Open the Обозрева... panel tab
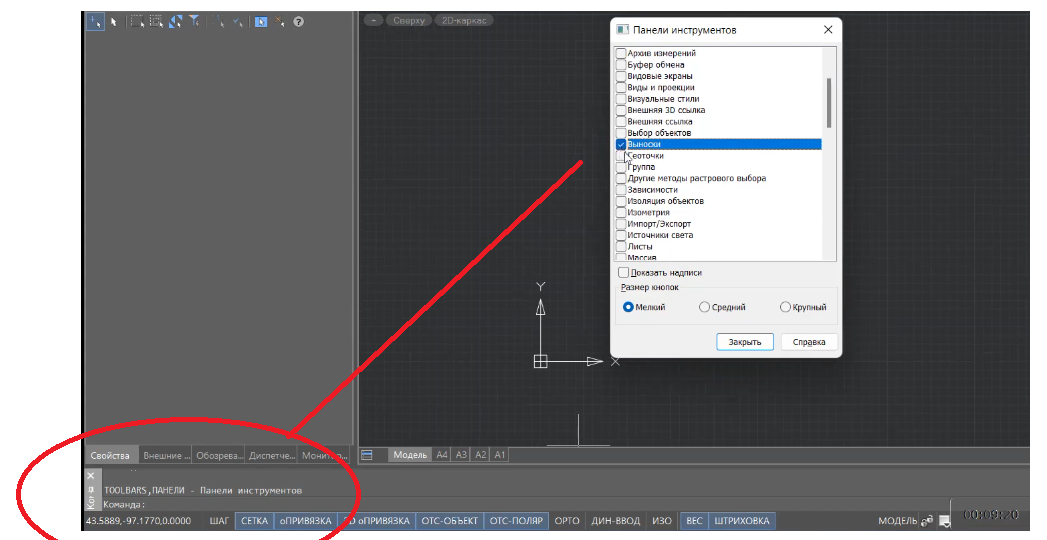1047x540 pixels. 219,455
